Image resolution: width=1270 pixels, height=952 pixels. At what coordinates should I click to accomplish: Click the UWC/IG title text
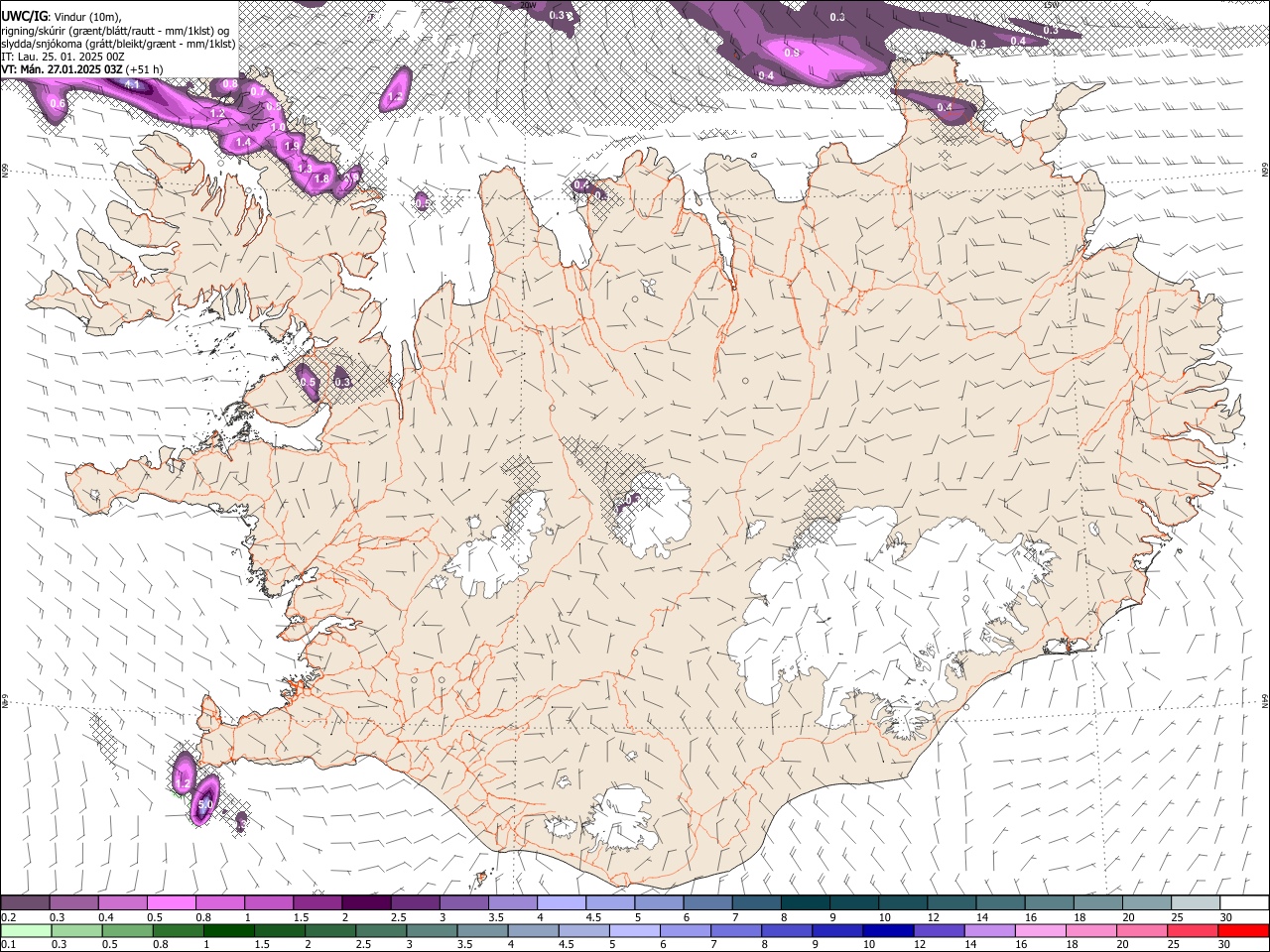point(24,16)
